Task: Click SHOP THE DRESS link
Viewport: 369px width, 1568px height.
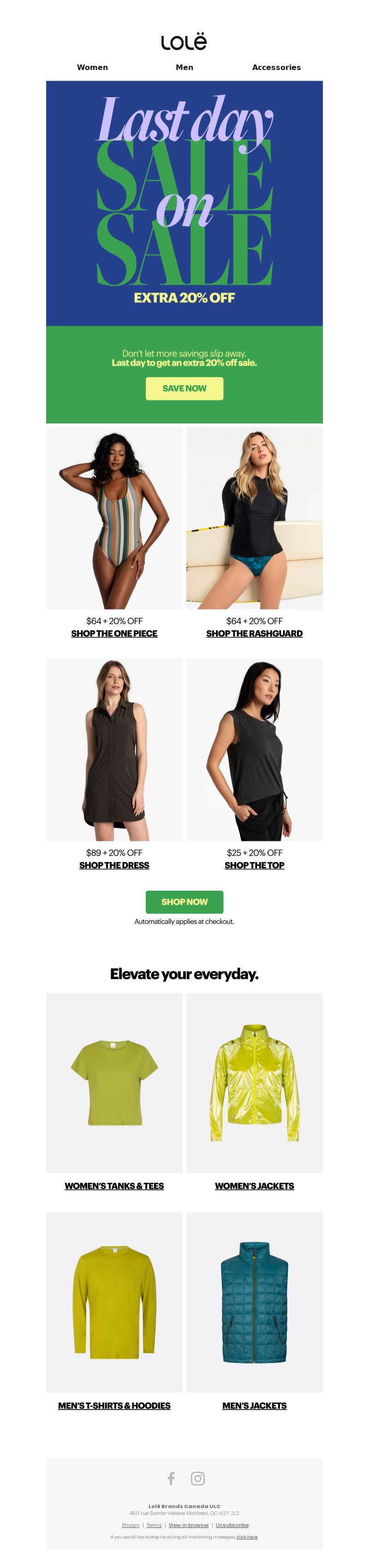Action: tap(114, 865)
